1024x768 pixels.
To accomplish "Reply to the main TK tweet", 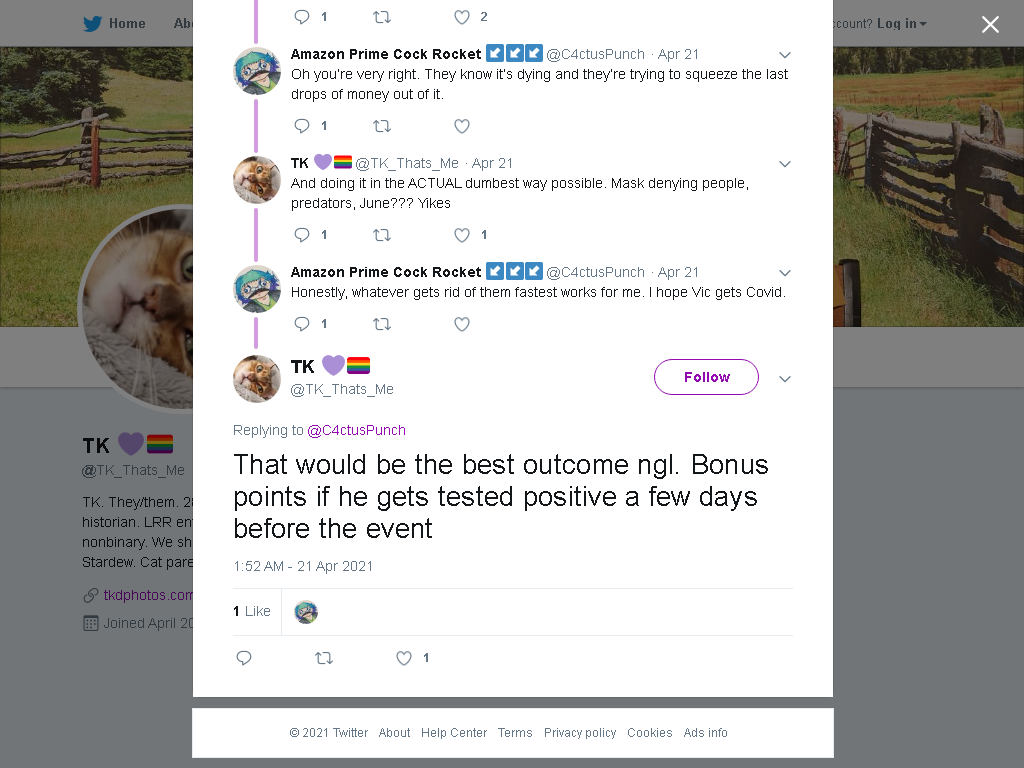I will [x=244, y=658].
